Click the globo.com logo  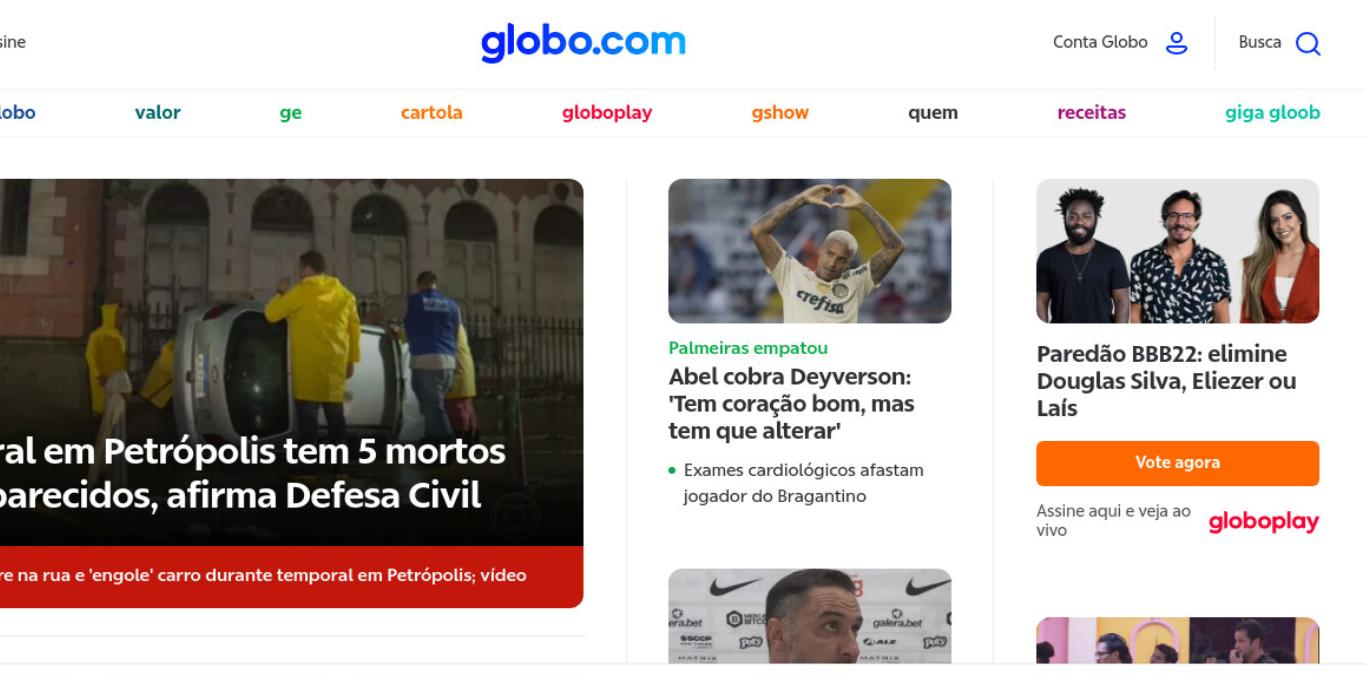point(583,43)
